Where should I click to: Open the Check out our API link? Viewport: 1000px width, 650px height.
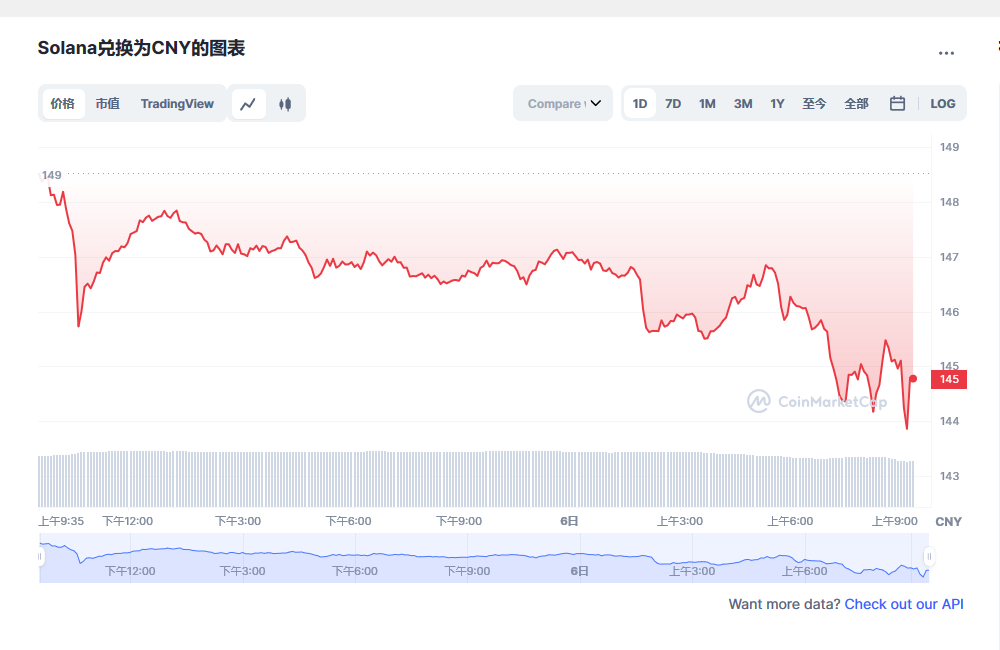click(x=904, y=604)
